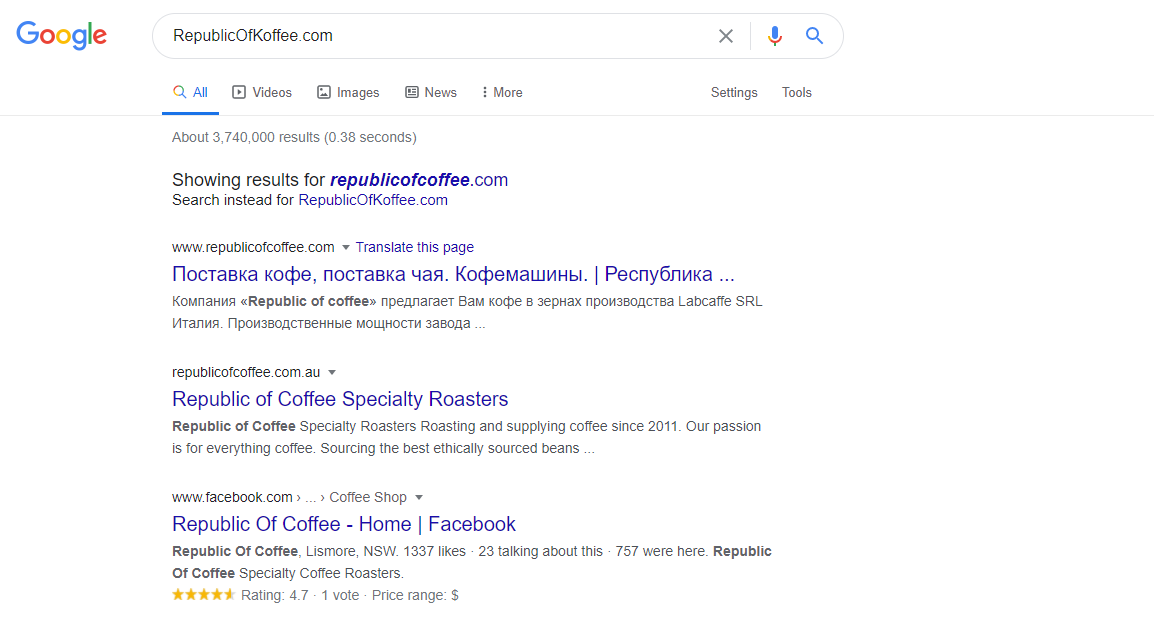1154x623 pixels.
Task: Open the More menu with three dots
Action: click(501, 92)
